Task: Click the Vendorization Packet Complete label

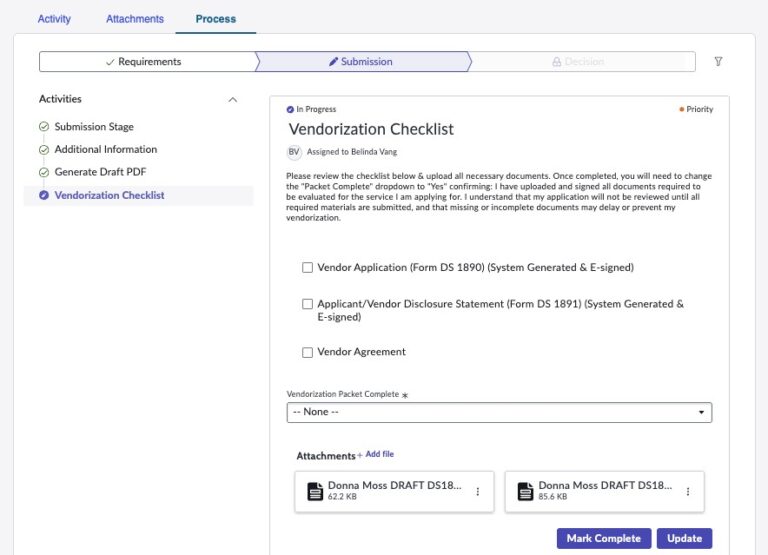Action: point(343,394)
